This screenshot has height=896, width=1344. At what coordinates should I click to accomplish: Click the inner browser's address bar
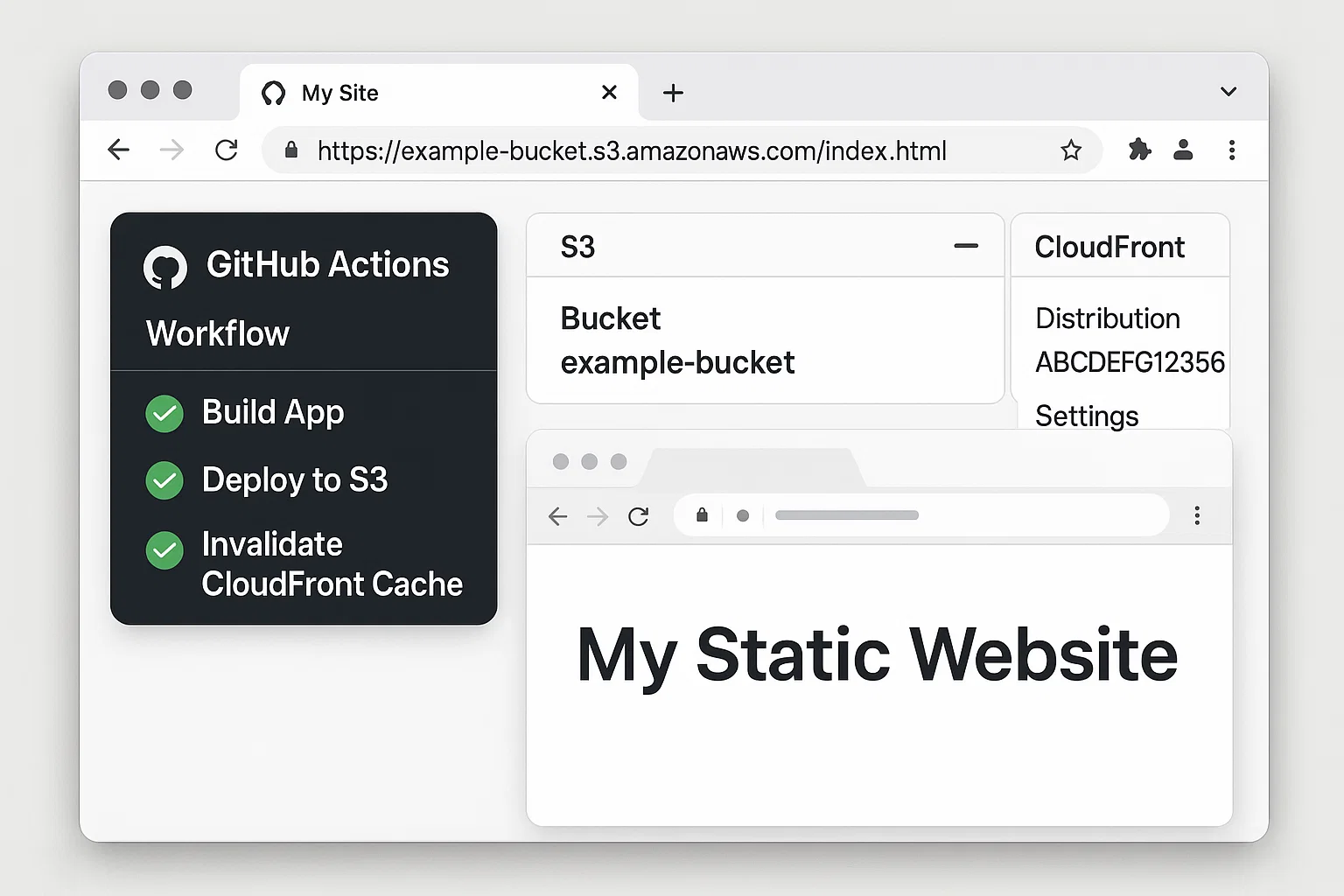[921, 515]
